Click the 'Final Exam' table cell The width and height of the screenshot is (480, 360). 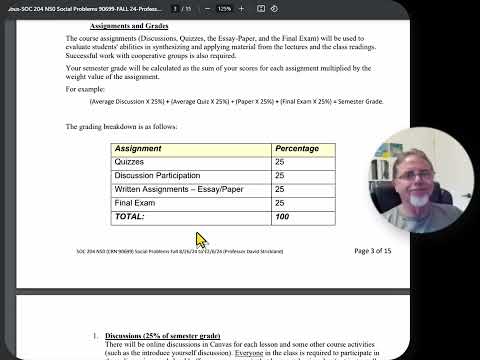tap(191, 204)
